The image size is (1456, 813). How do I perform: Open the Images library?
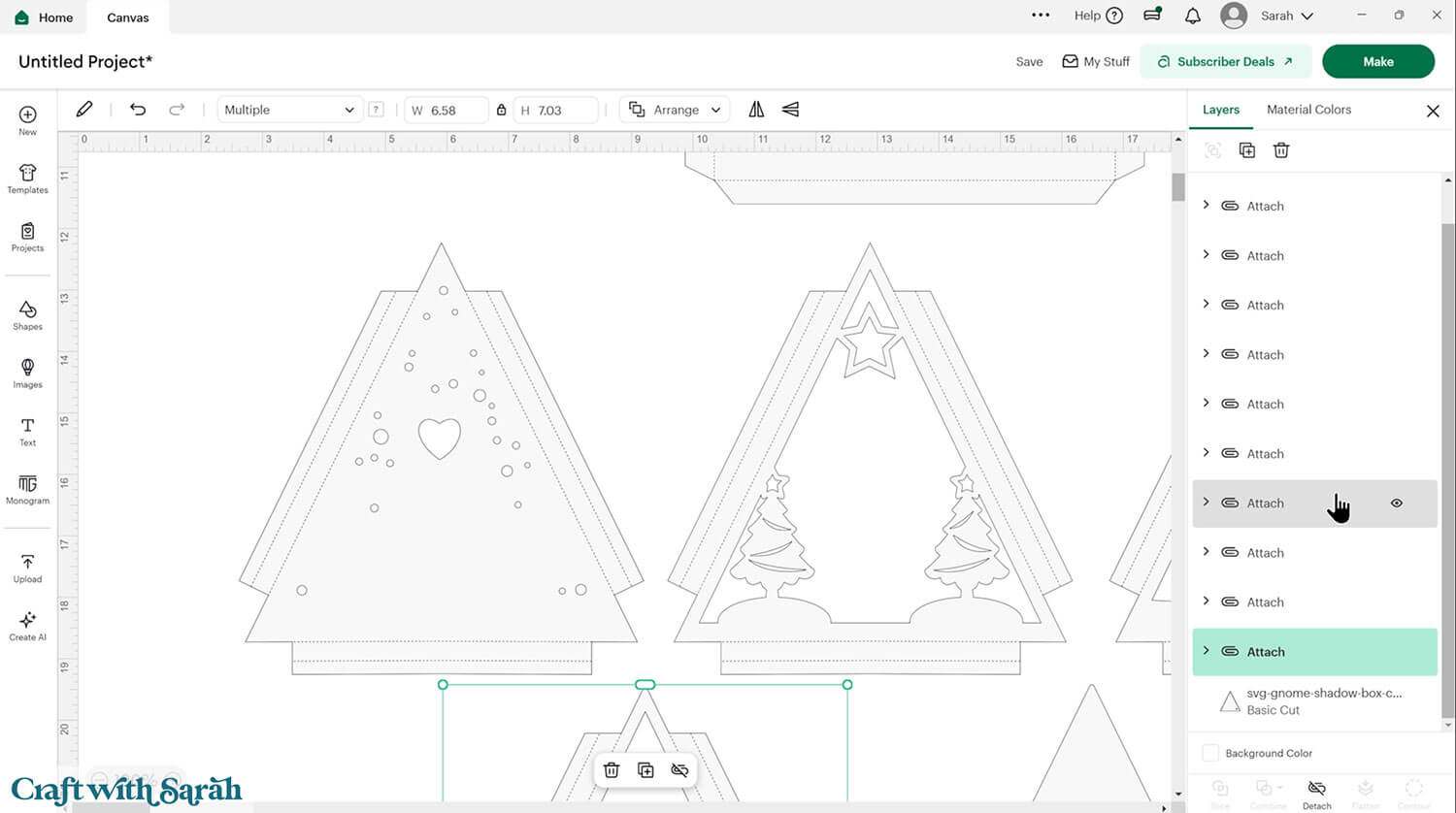pos(27,373)
